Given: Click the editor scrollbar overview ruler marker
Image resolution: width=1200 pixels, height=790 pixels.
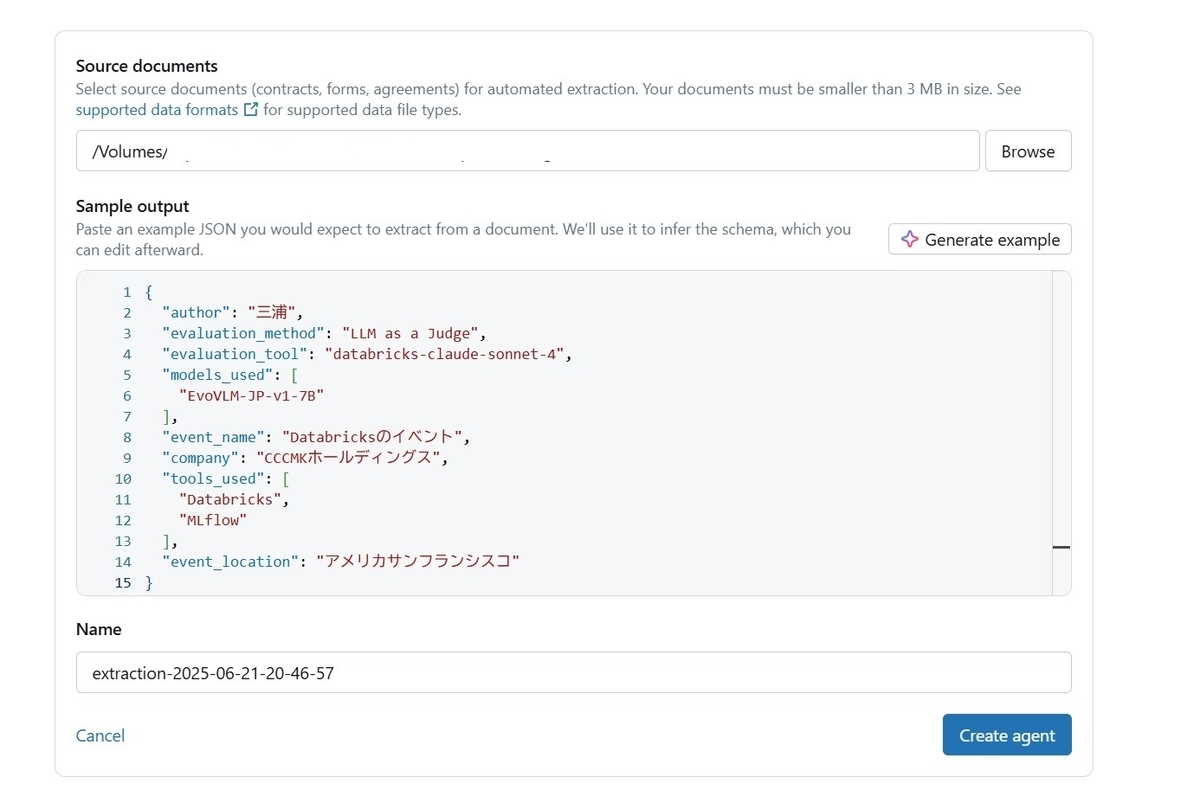Looking at the screenshot, I should pyautogui.click(x=1061, y=547).
